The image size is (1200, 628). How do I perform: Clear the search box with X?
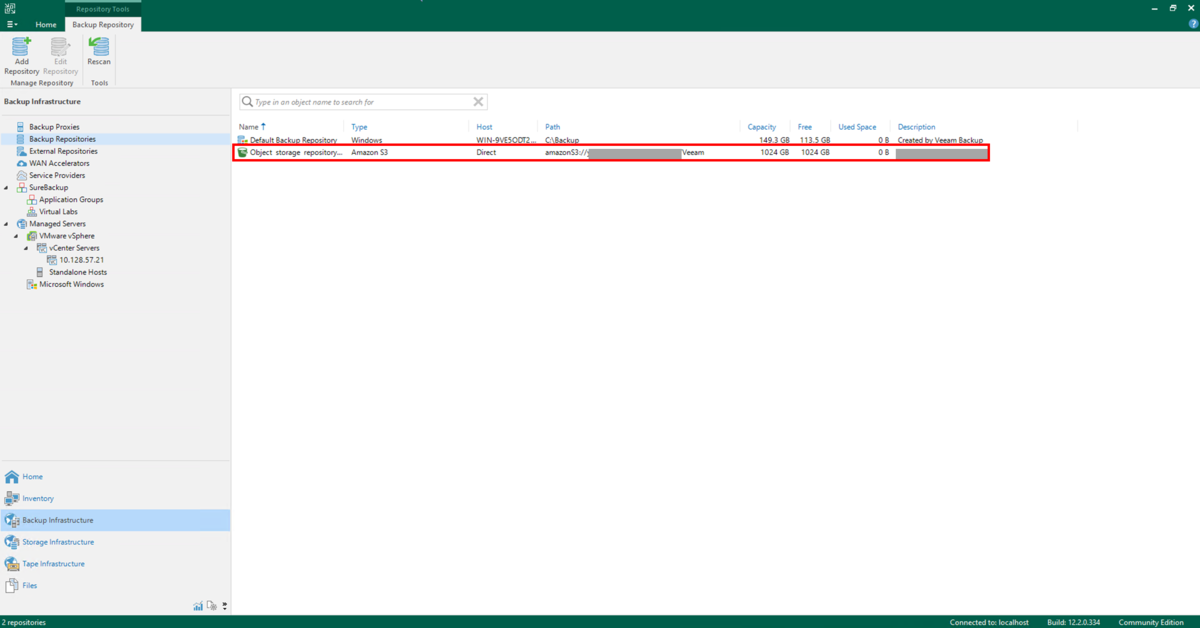[478, 102]
